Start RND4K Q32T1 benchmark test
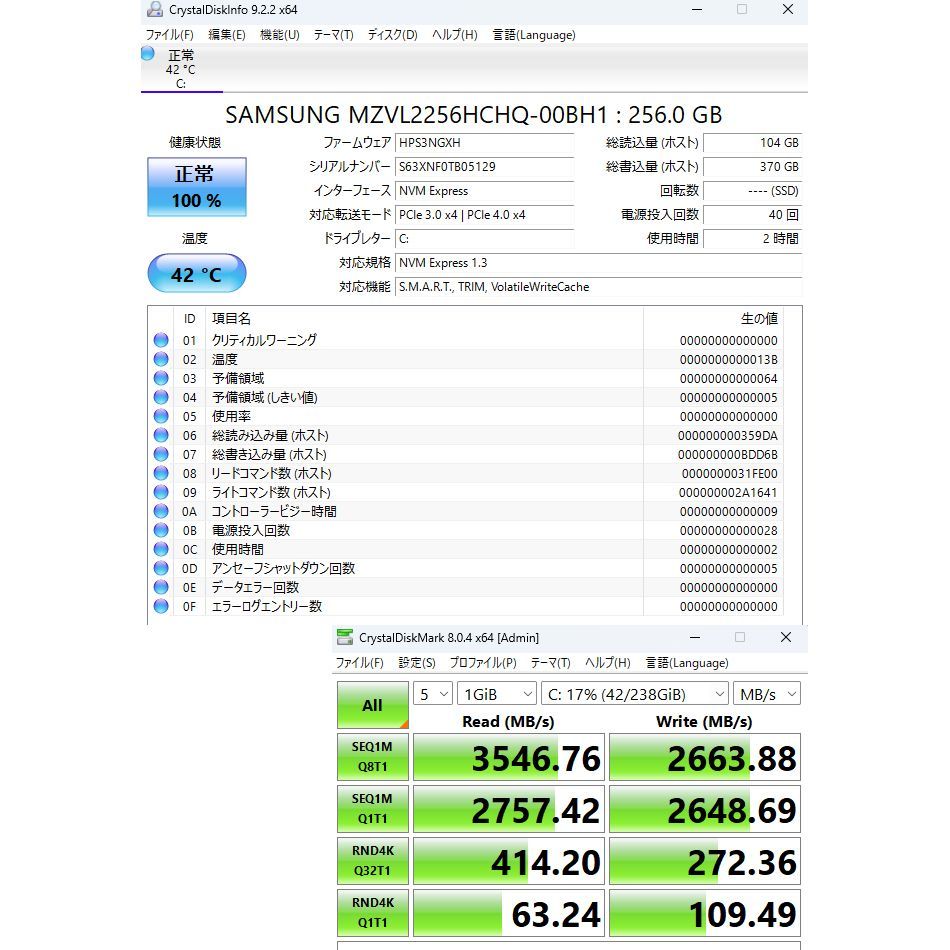The width and height of the screenshot is (950, 950). pos(373,861)
